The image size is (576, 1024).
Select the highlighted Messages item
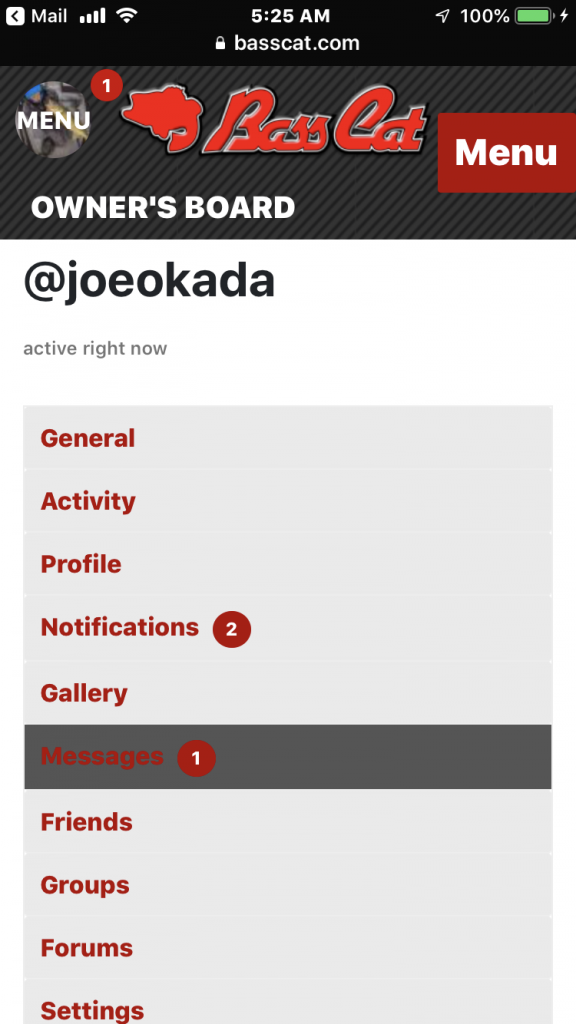pyautogui.click(x=288, y=756)
